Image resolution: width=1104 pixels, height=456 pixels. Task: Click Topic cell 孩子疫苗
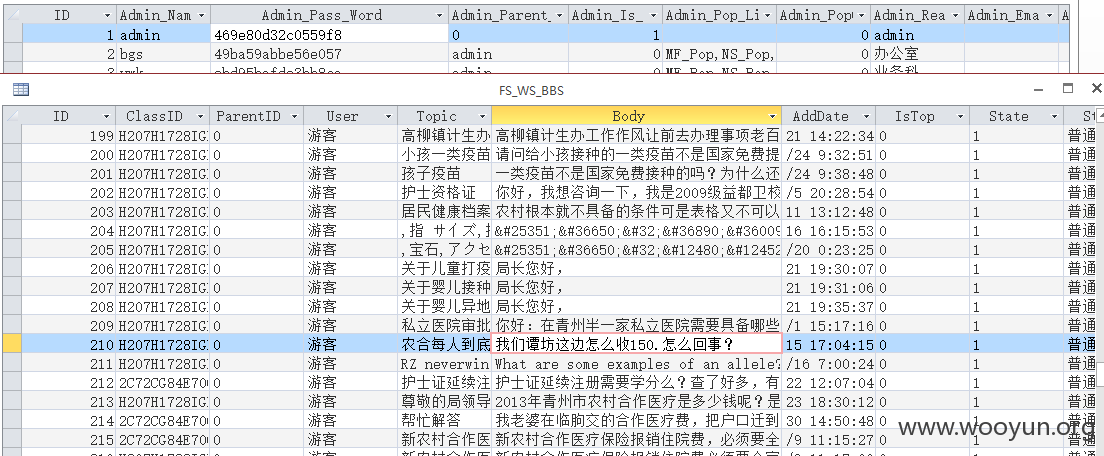click(x=444, y=173)
